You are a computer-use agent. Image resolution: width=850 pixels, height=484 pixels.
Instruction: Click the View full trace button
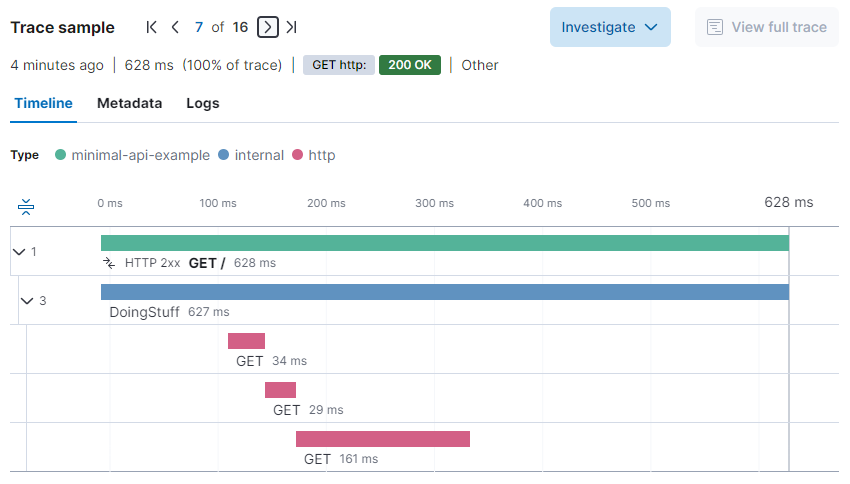pos(767,27)
